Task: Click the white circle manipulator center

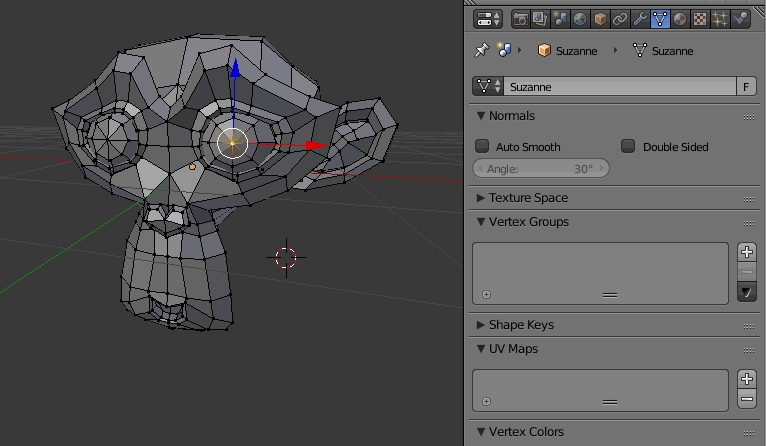Action: click(x=233, y=143)
